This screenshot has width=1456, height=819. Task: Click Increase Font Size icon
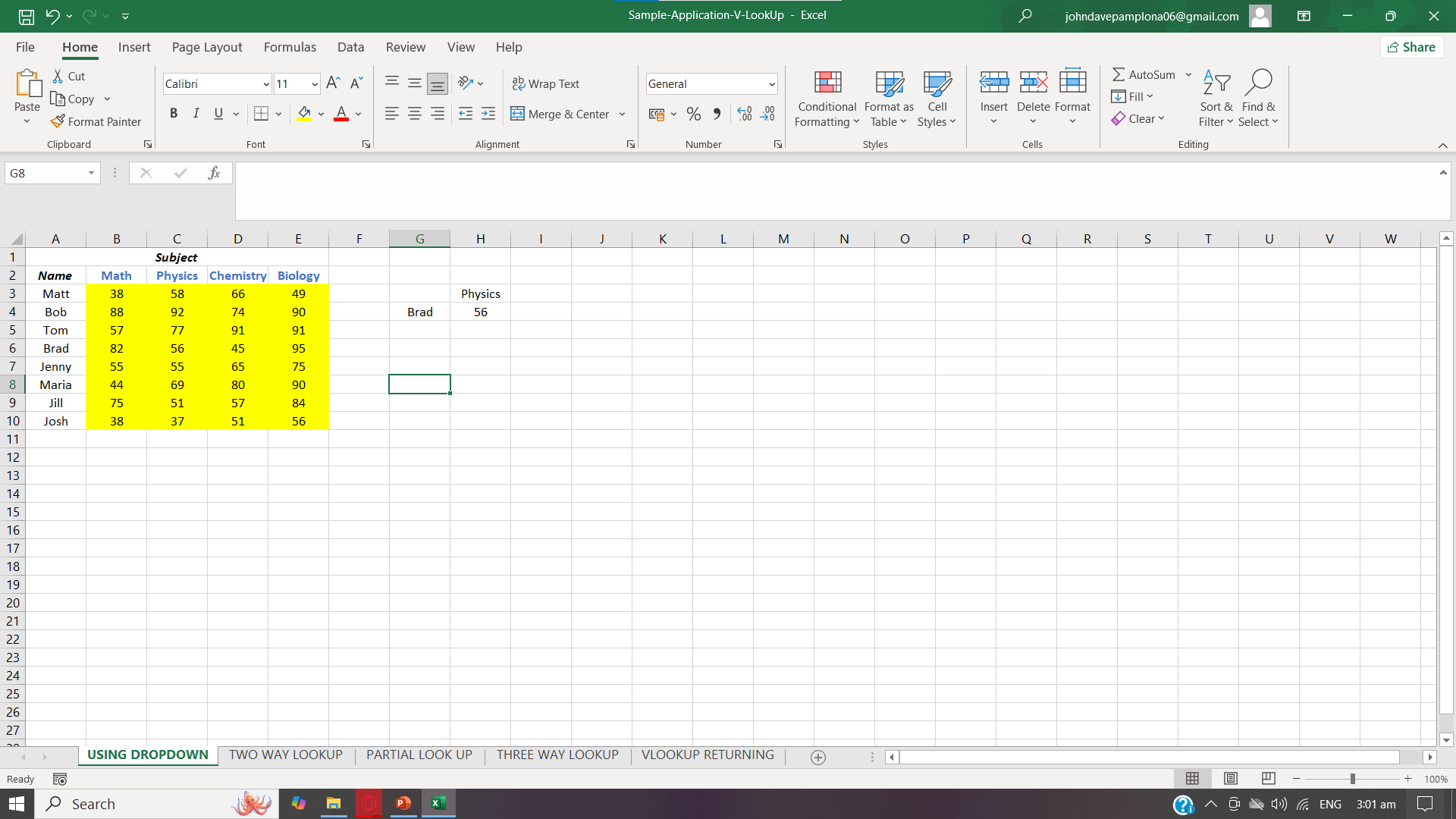(333, 83)
